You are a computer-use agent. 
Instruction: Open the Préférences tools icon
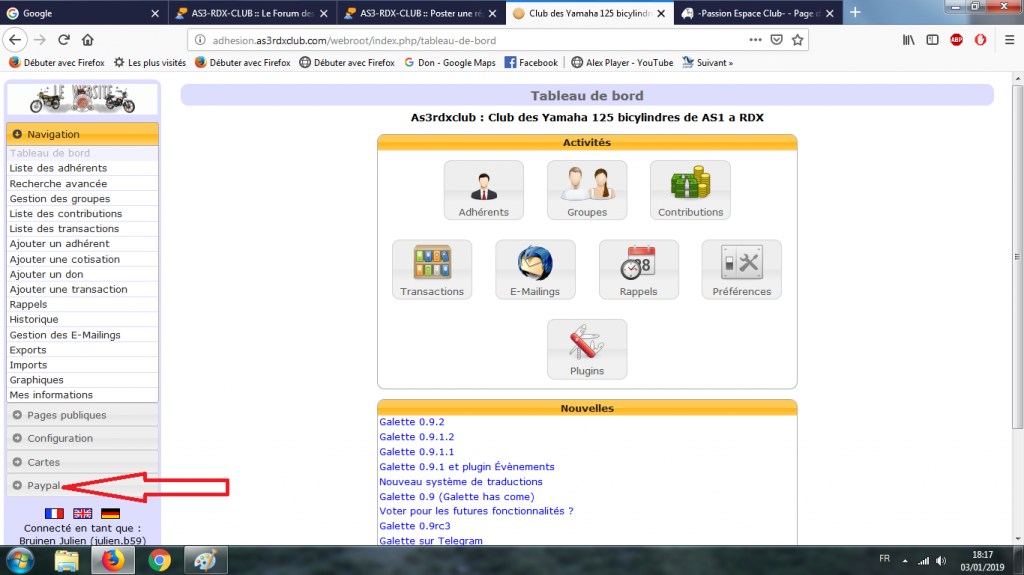tap(741, 269)
